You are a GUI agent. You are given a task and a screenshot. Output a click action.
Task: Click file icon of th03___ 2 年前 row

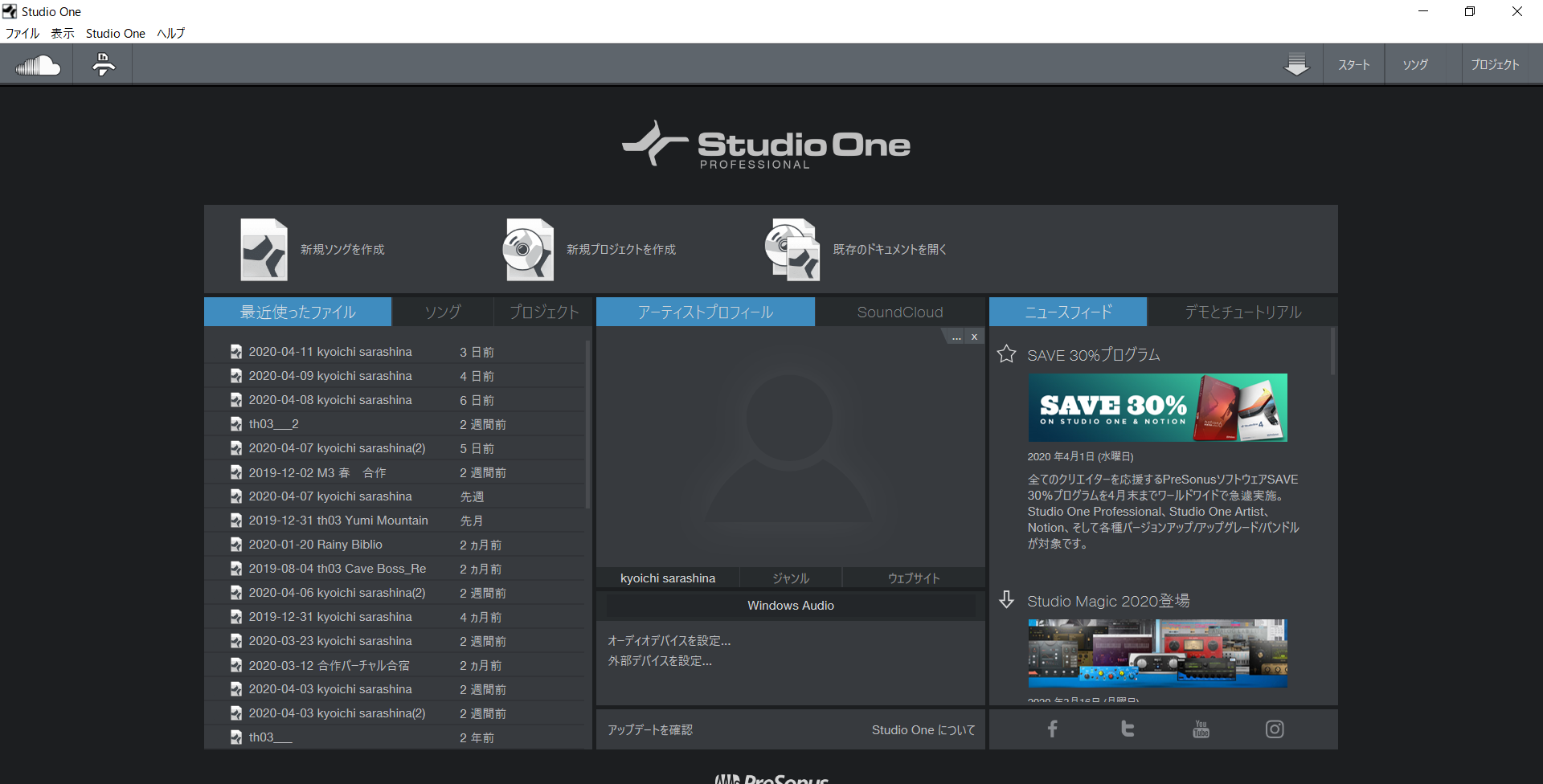[236, 737]
